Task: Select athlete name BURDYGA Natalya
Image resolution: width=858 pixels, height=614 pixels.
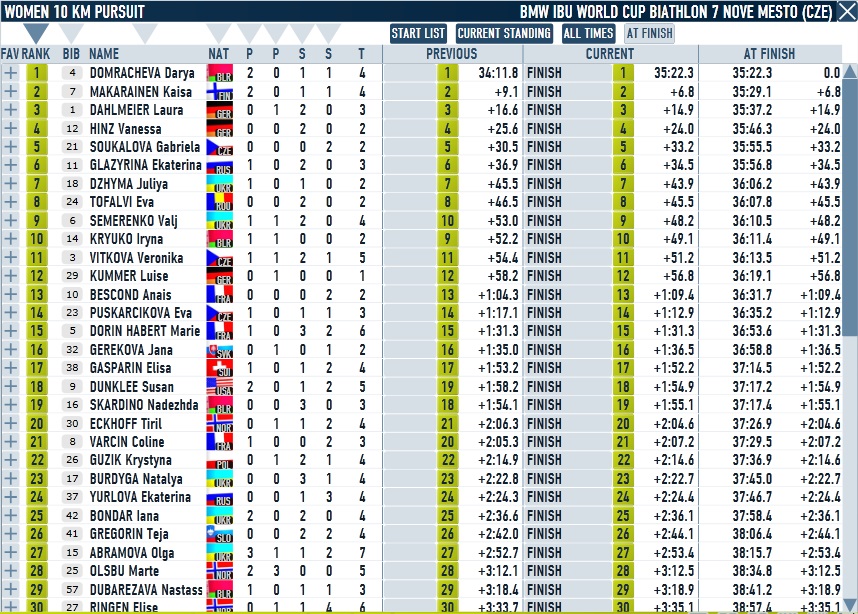Action: pyautogui.click(x=136, y=479)
